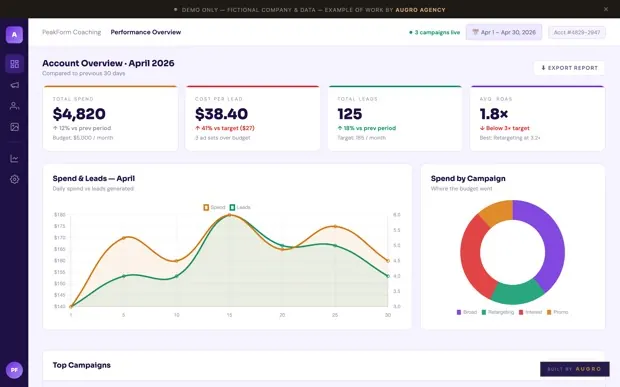
Task: Toggle the Spend series in chart legend
Action: click(x=214, y=207)
